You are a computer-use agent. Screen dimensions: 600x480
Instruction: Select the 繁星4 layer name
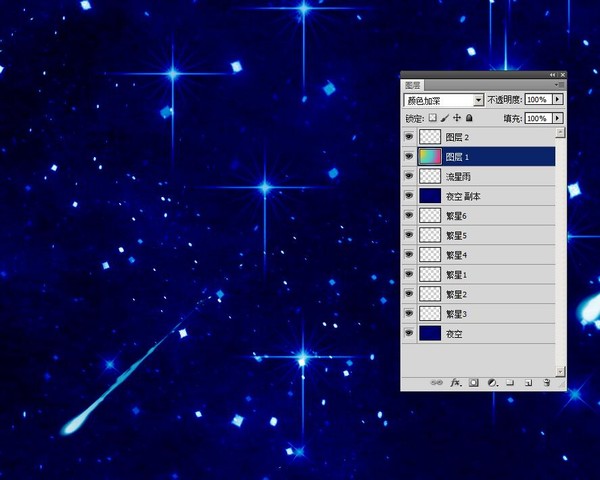tap(456, 255)
